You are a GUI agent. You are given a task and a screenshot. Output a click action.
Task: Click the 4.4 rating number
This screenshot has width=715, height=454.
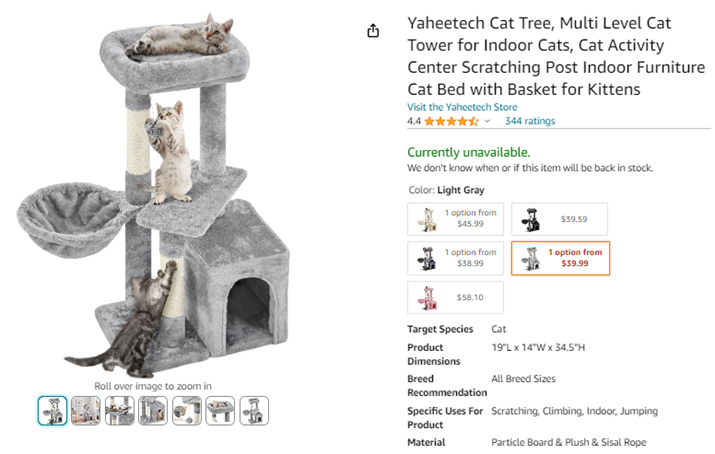(x=414, y=121)
